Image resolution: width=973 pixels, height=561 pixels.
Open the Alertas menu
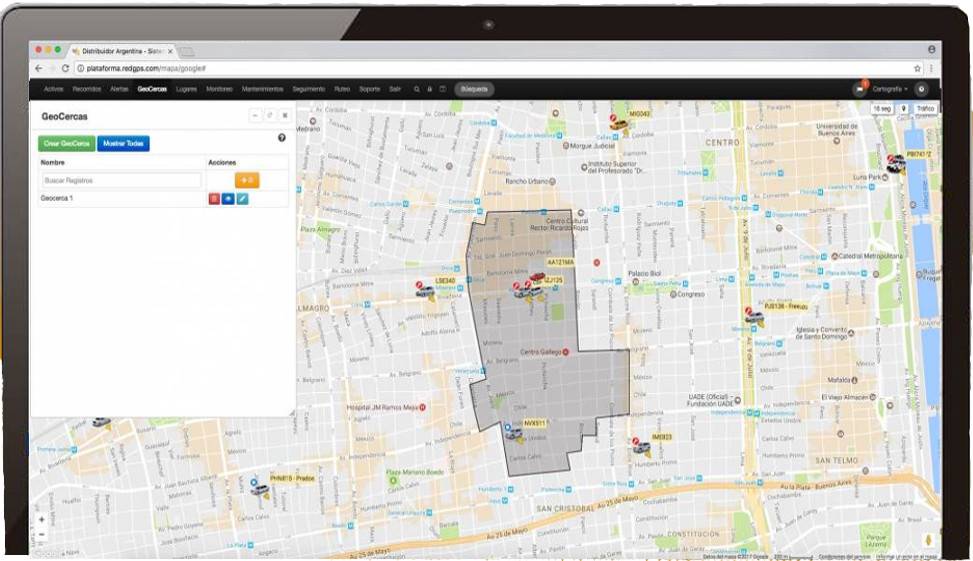tap(119, 89)
